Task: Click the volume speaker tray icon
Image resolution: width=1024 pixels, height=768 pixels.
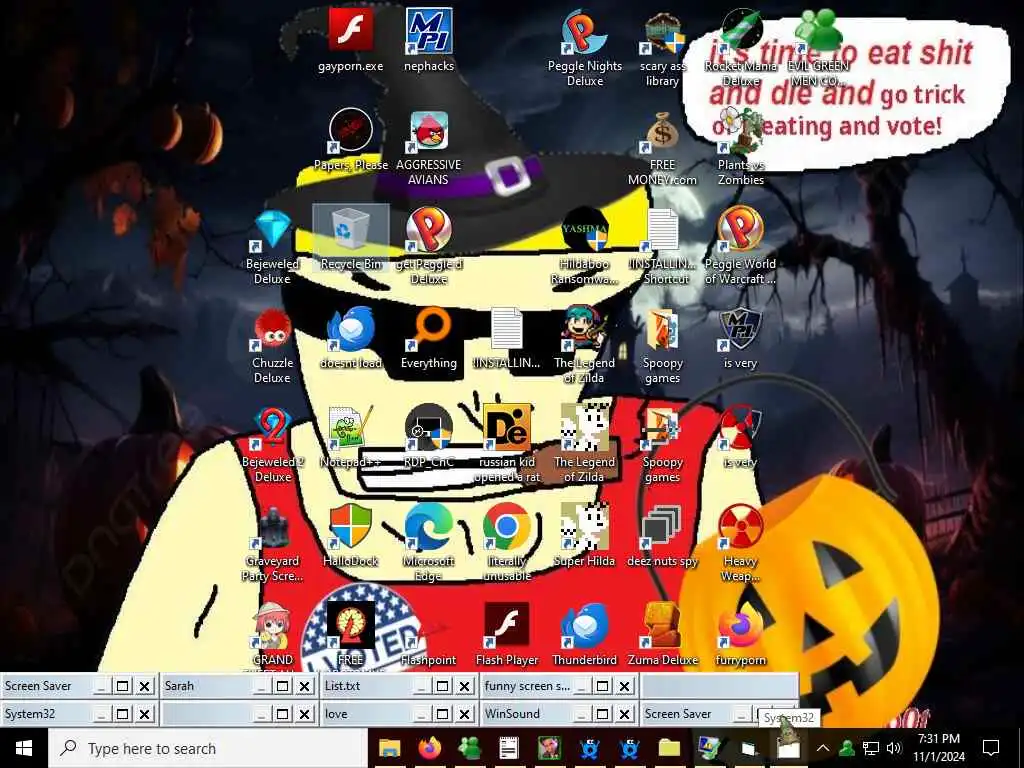Action: pyautogui.click(x=894, y=748)
